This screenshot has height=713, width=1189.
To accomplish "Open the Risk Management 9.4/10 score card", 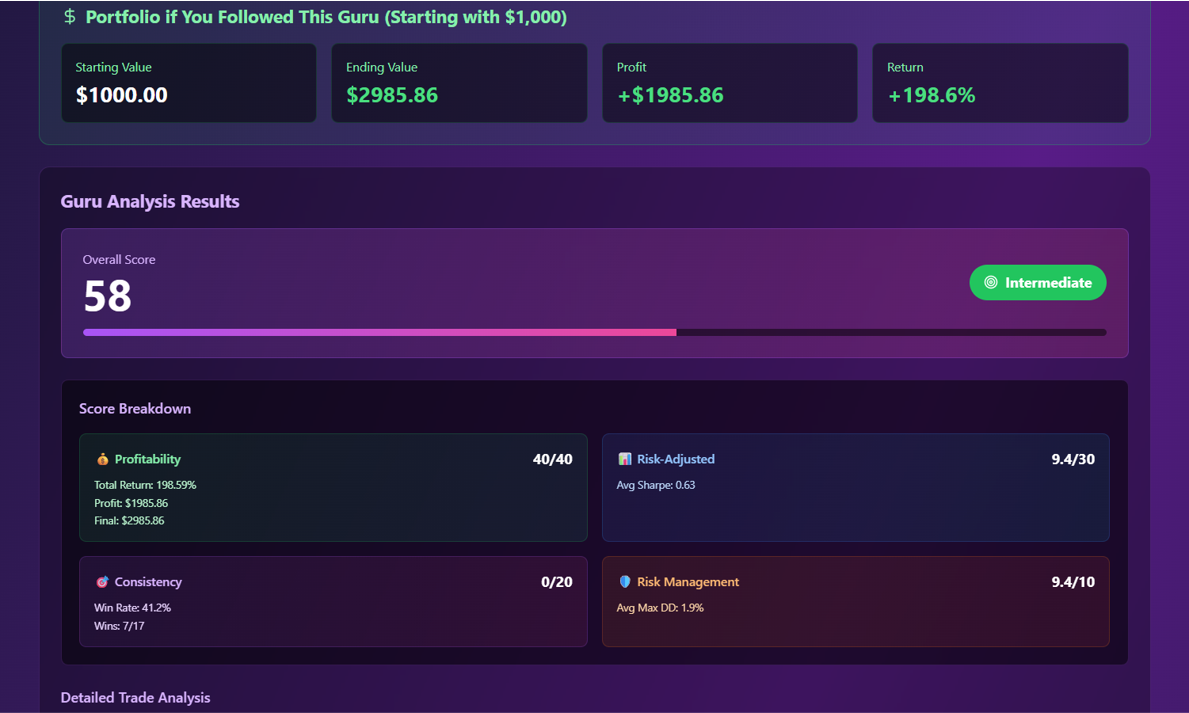I will [855, 601].
